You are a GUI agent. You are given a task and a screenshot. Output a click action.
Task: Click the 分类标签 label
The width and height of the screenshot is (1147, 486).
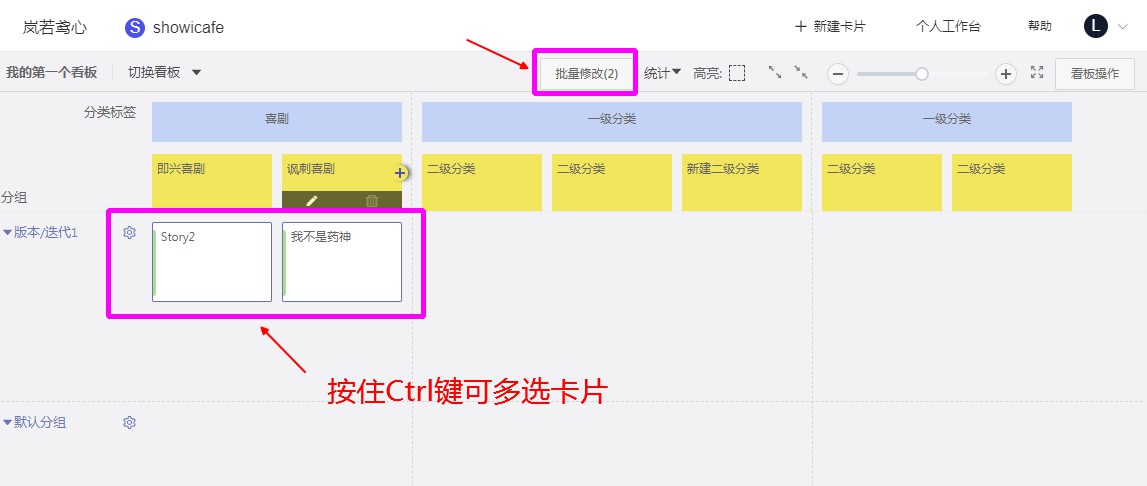coord(110,113)
